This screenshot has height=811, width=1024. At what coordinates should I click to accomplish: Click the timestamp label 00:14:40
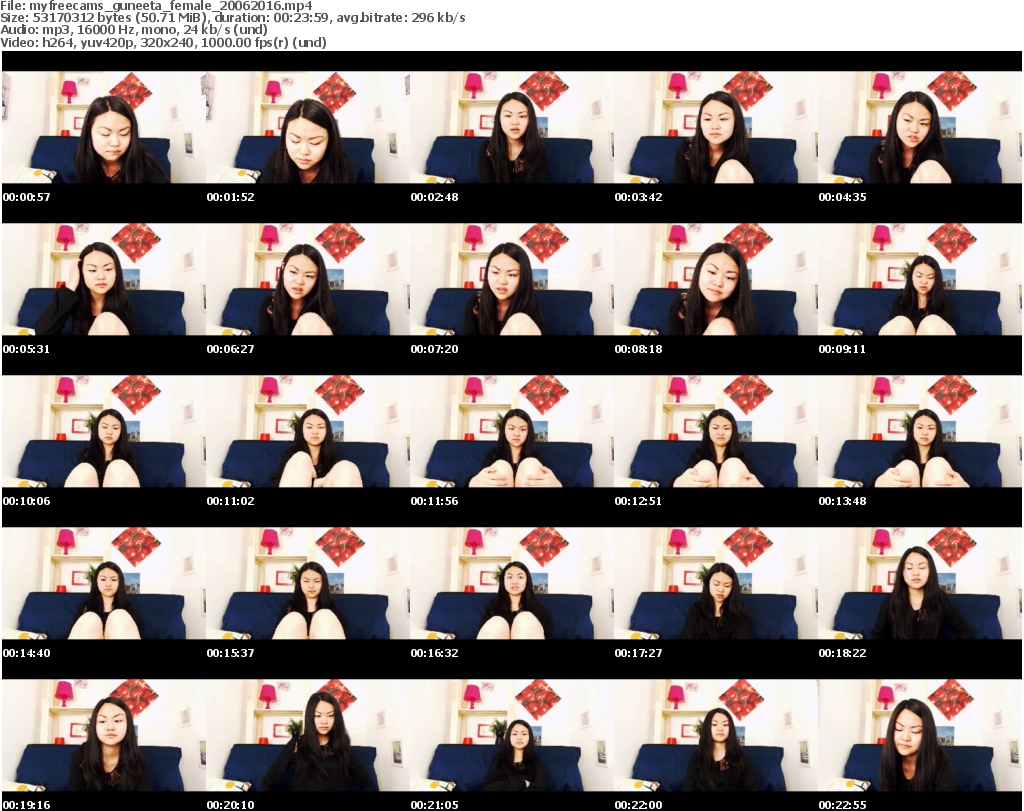click(x=27, y=653)
